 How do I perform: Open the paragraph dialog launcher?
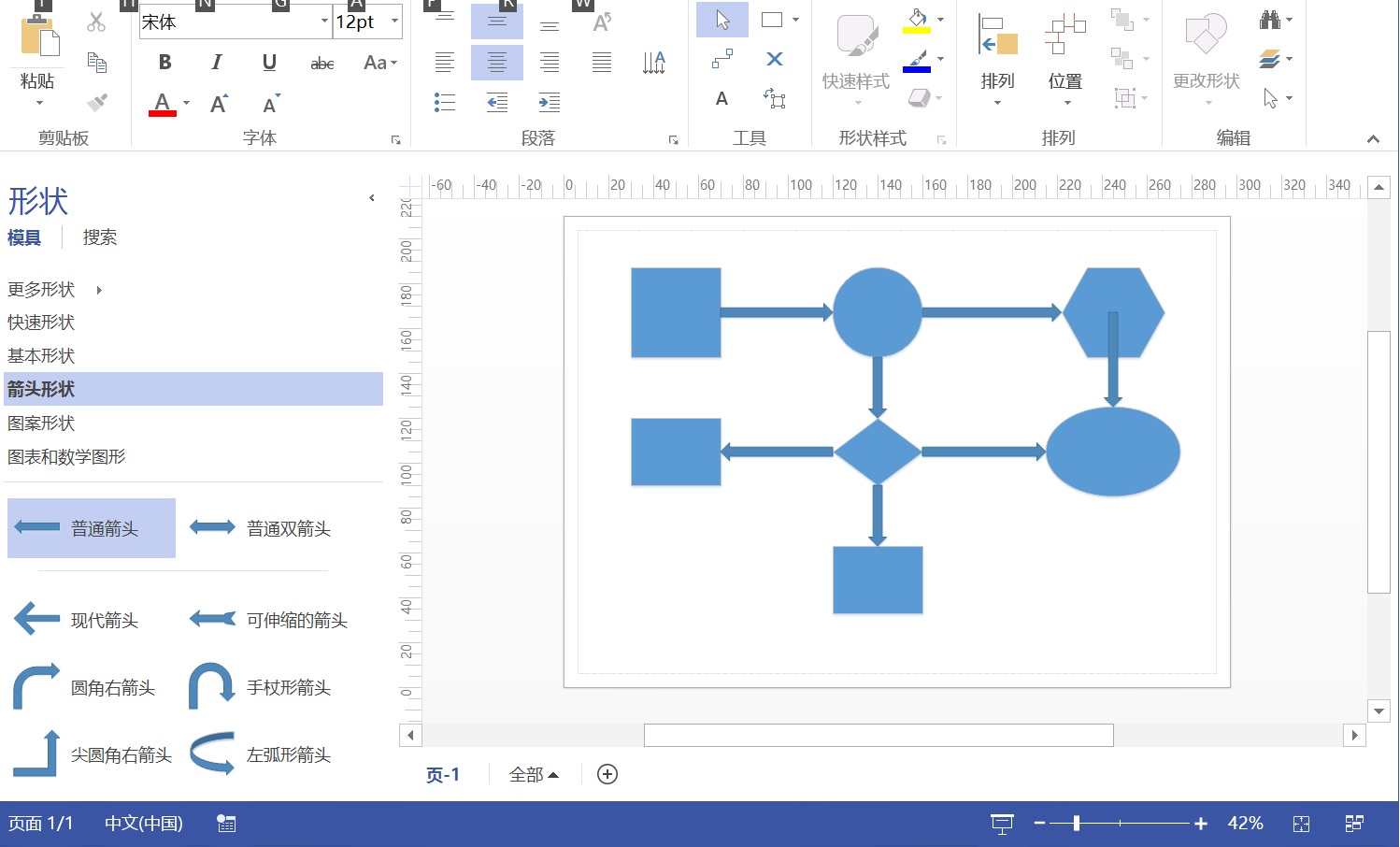(674, 140)
